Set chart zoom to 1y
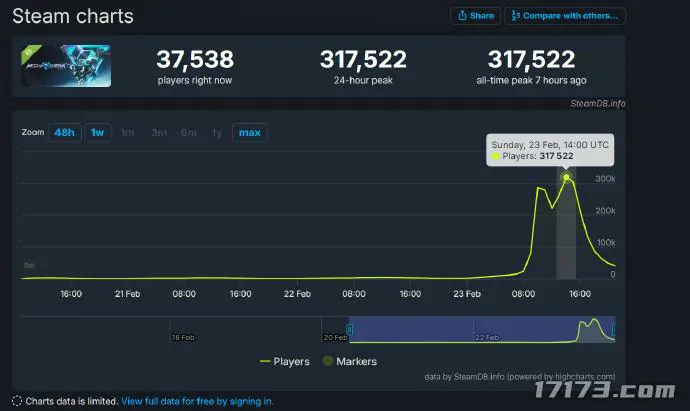Screen dimensions: 690x411 (217, 132)
